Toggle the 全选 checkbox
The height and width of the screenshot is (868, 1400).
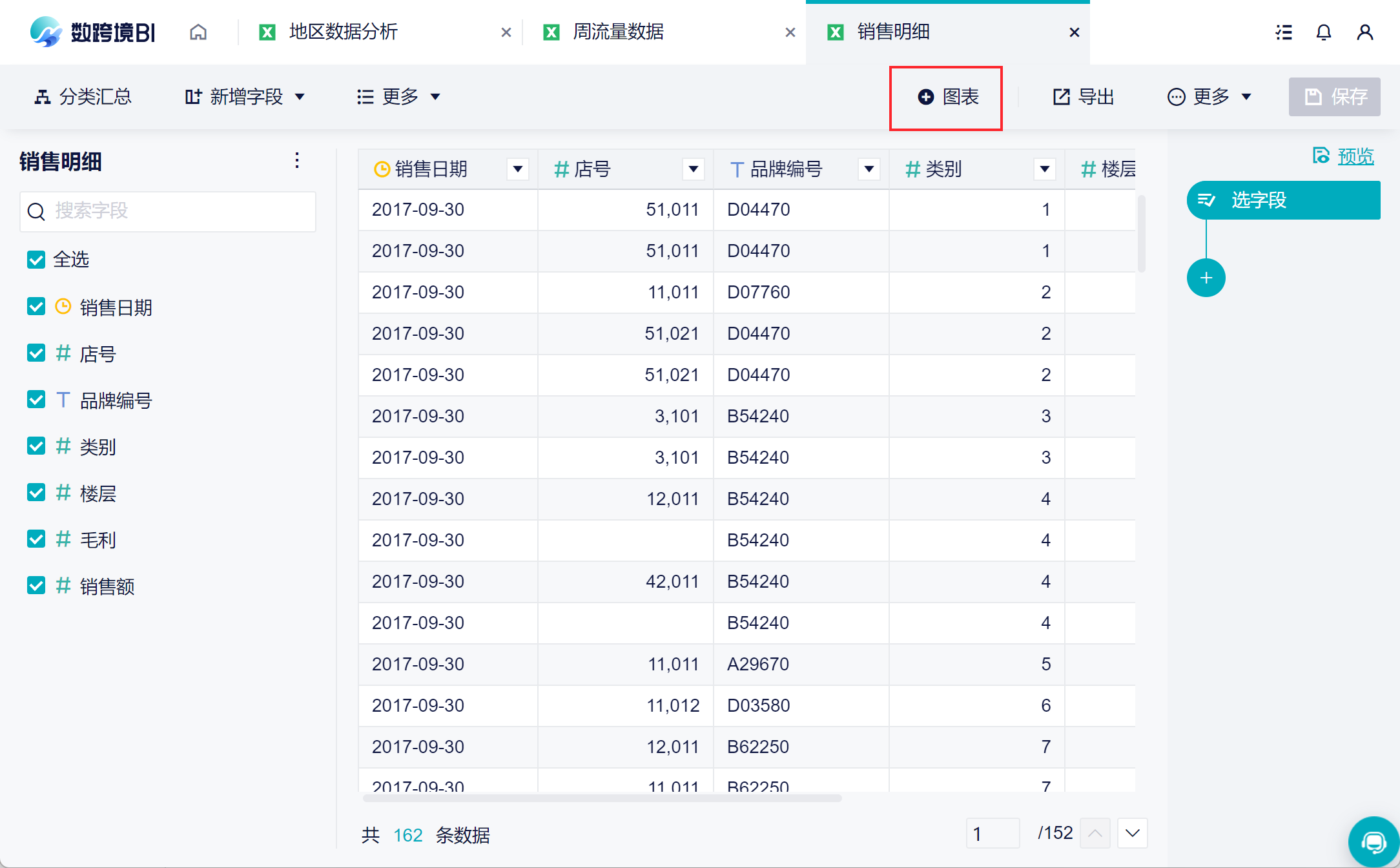tap(36, 260)
